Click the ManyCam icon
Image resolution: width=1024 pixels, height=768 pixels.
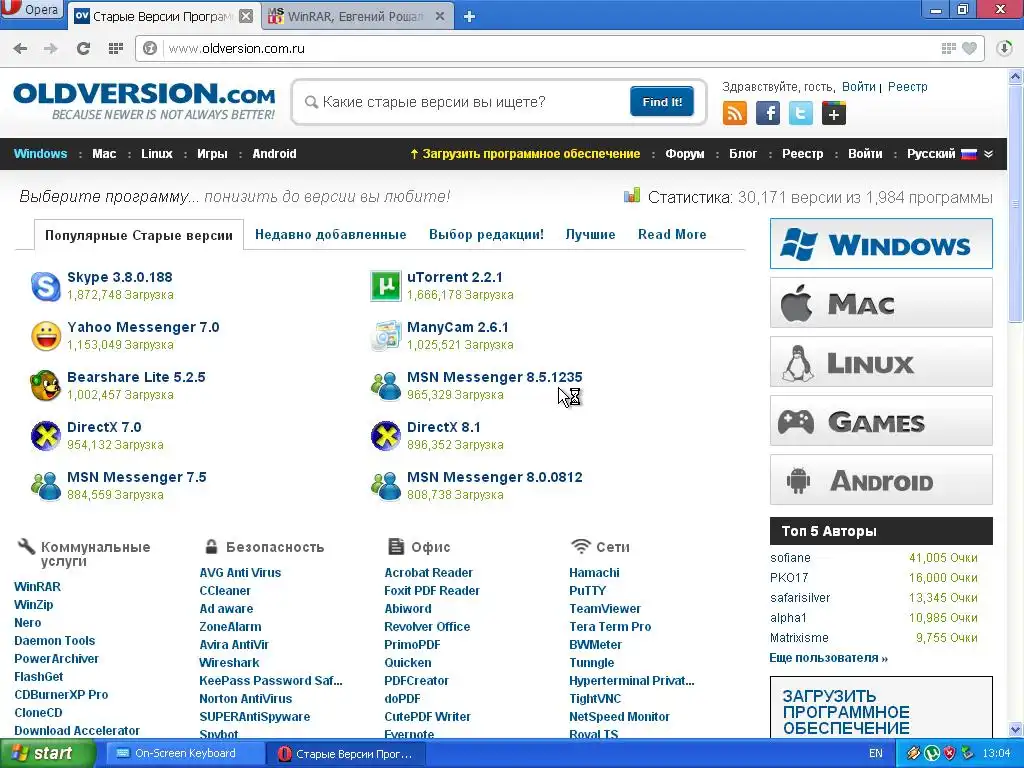pyautogui.click(x=386, y=336)
